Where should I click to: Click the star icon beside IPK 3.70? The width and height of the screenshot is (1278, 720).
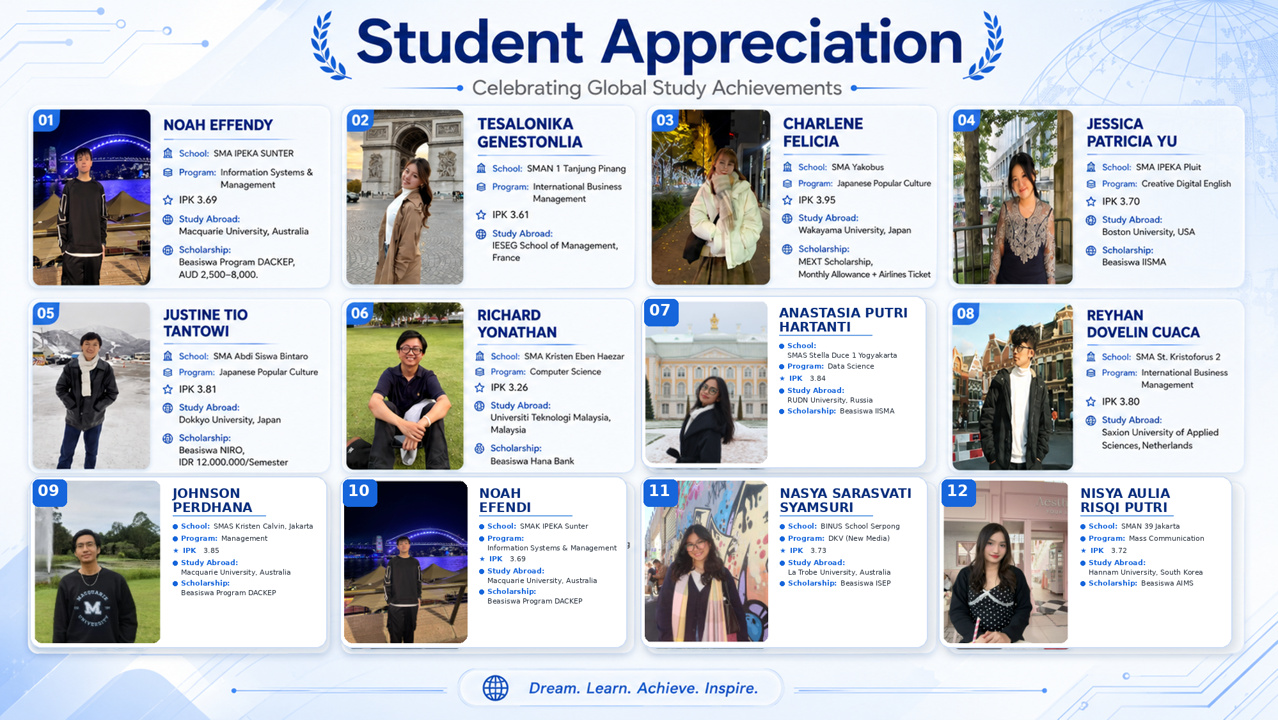pos(1091,201)
